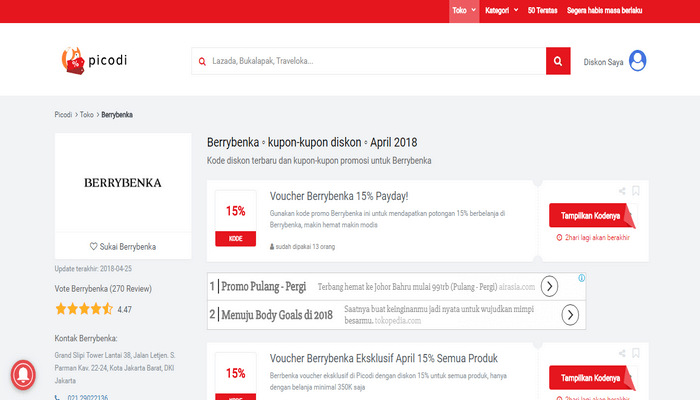
Task: Open the user profile avatar icon
Action: click(638, 61)
